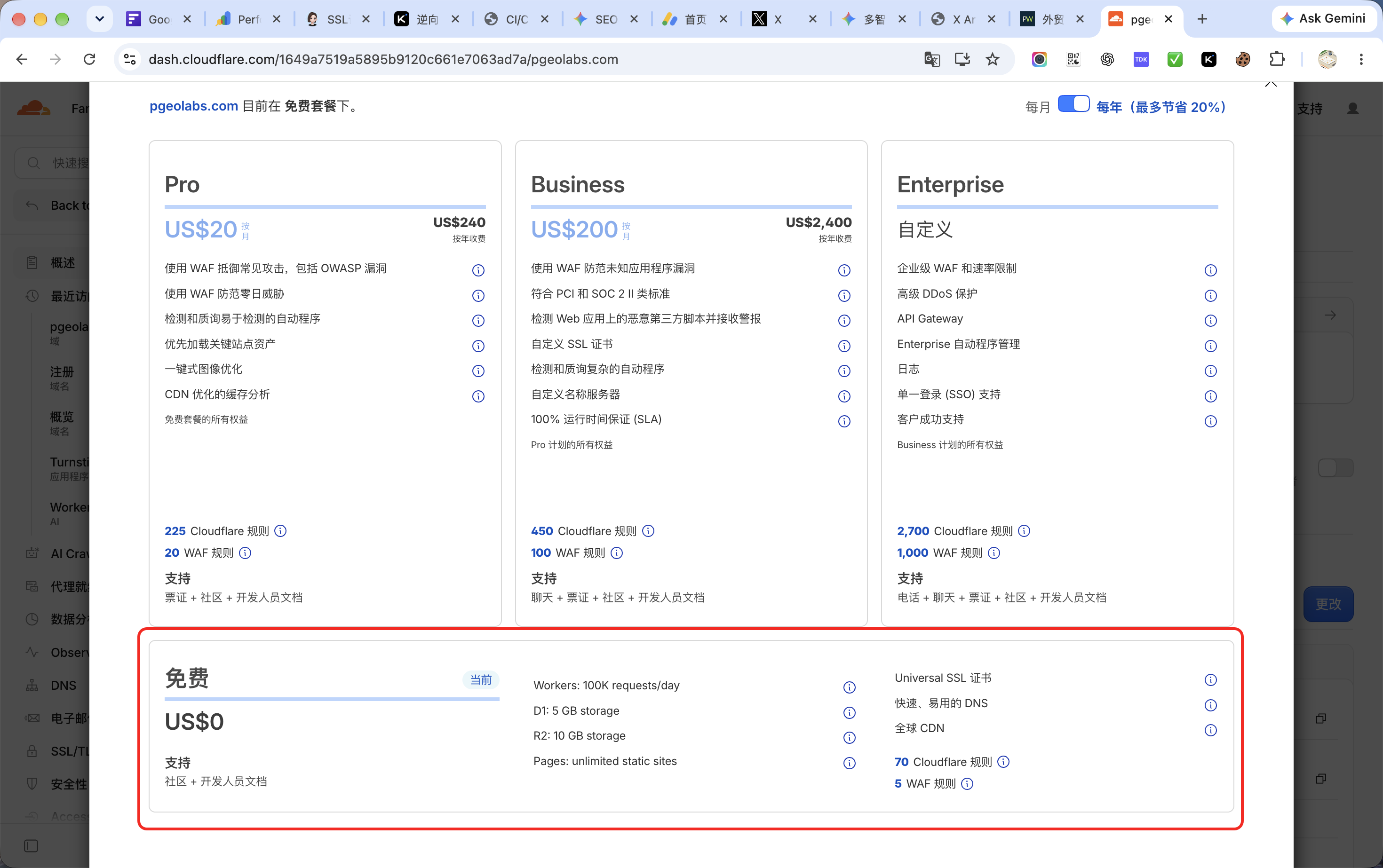1383x868 pixels.
Task: Open the browser extensions puzzle icon
Action: [1277, 59]
